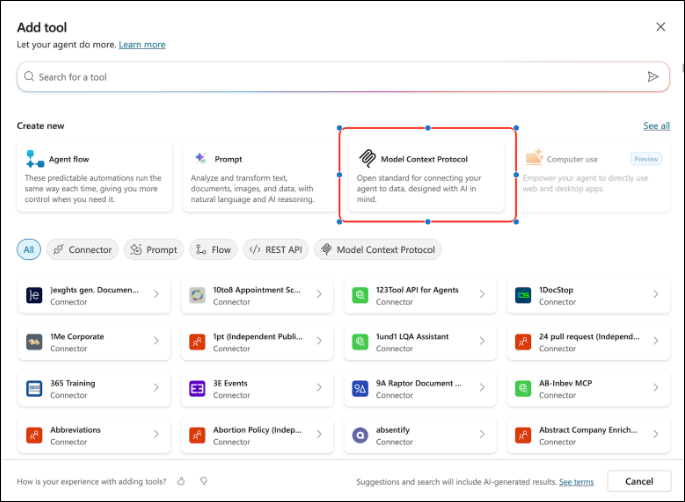Click the '9A Raptor Document ...' name
685x502 pixels.
pyautogui.click(x=419, y=383)
